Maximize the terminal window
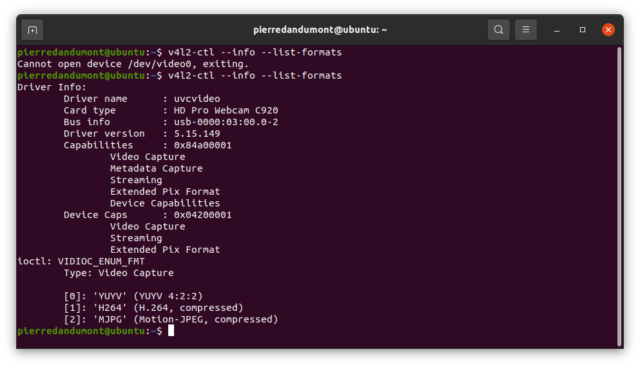 [582, 30]
